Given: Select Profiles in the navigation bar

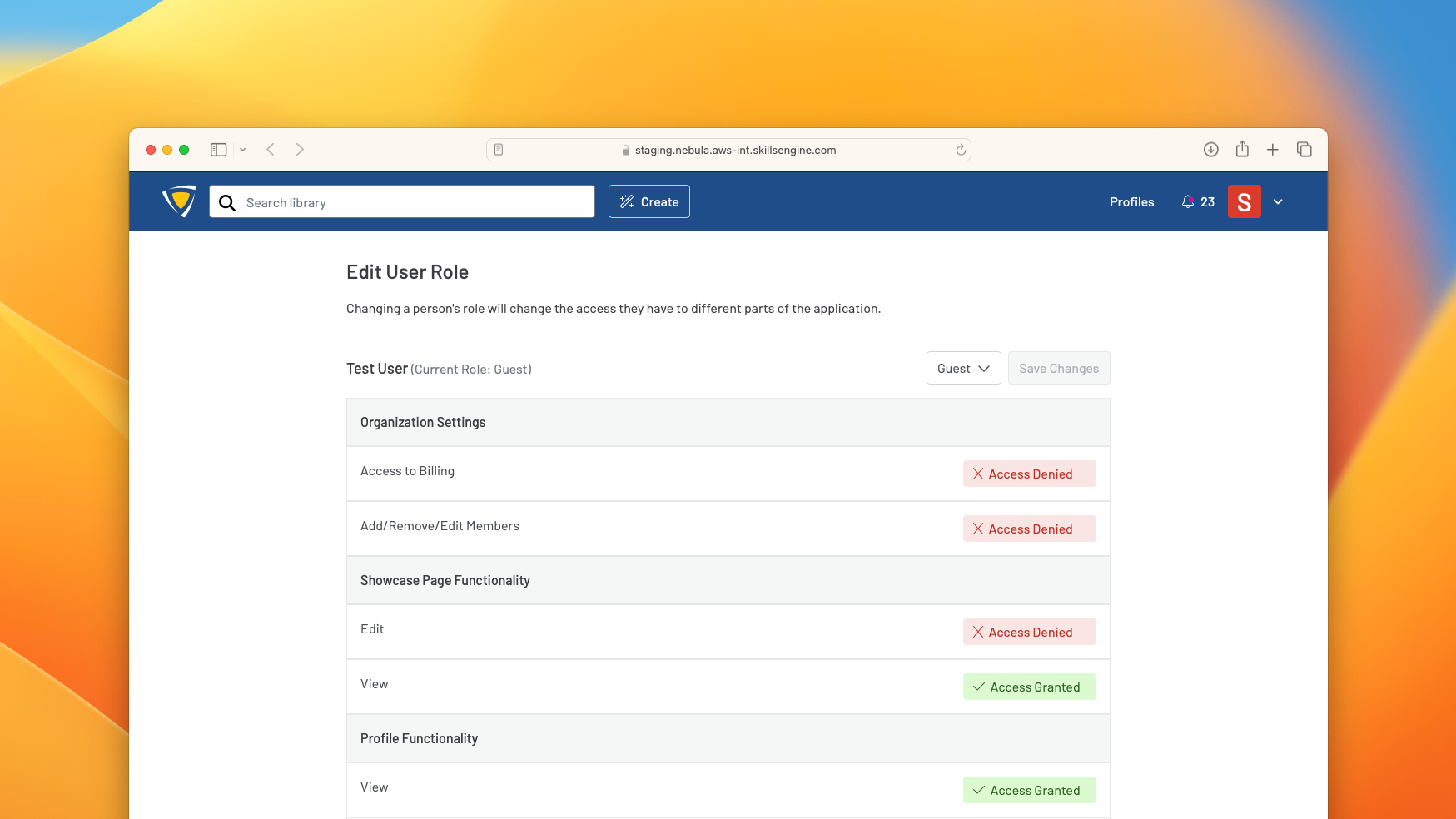Looking at the screenshot, I should tap(1131, 201).
